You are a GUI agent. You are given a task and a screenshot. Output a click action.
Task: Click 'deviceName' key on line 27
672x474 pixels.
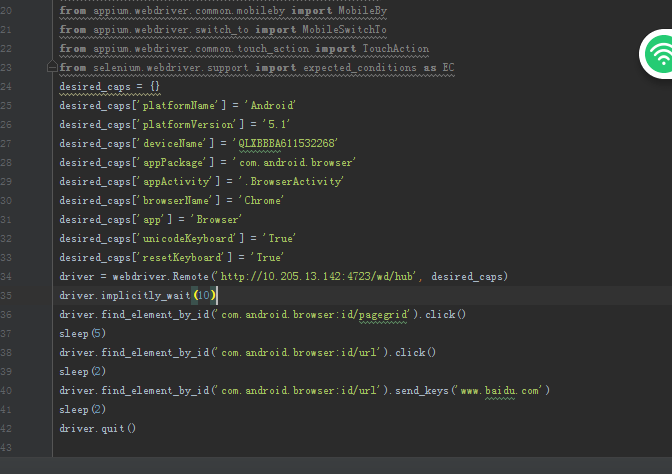pyautogui.click(x=173, y=143)
